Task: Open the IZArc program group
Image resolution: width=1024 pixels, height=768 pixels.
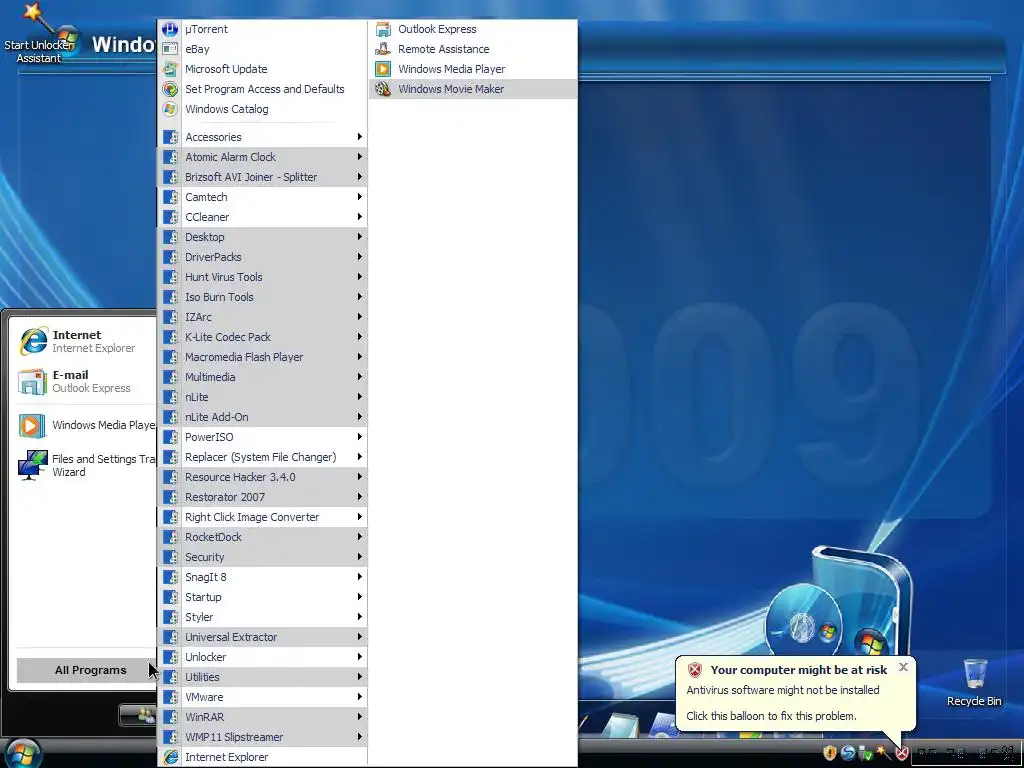Action: click(262, 317)
